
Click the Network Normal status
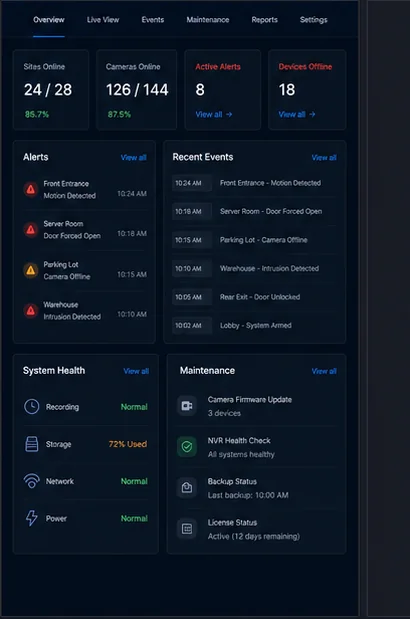(x=134, y=481)
